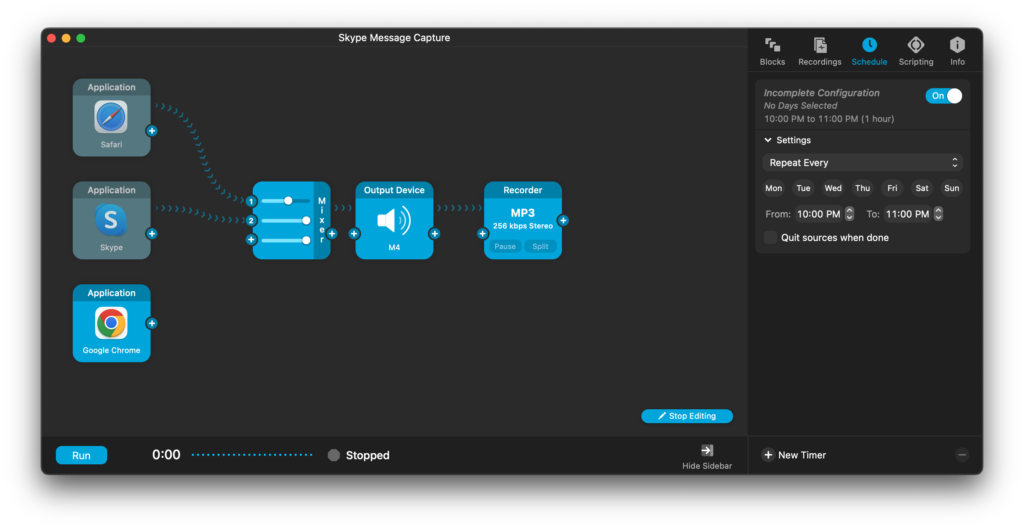The image size is (1024, 529).
Task: Click the Recorder Split button
Action: tap(540, 246)
